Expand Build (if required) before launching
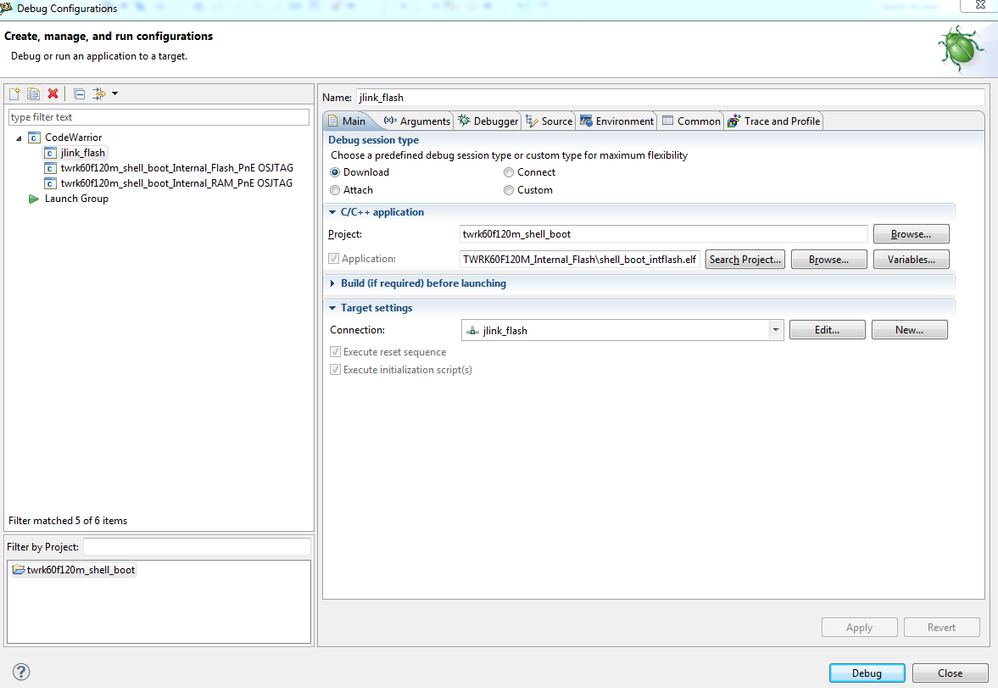The image size is (998, 688). click(x=332, y=283)
